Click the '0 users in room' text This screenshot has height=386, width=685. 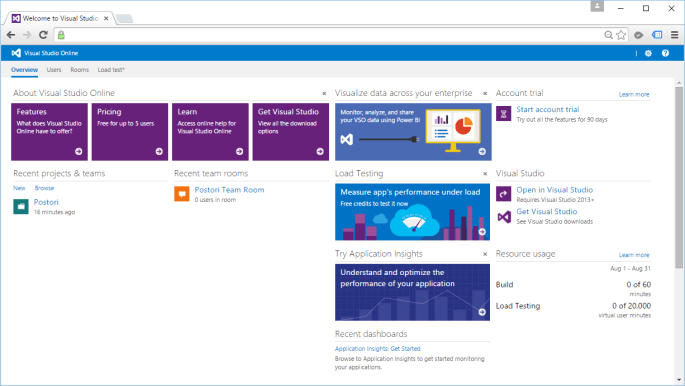[x=215, y=200]
